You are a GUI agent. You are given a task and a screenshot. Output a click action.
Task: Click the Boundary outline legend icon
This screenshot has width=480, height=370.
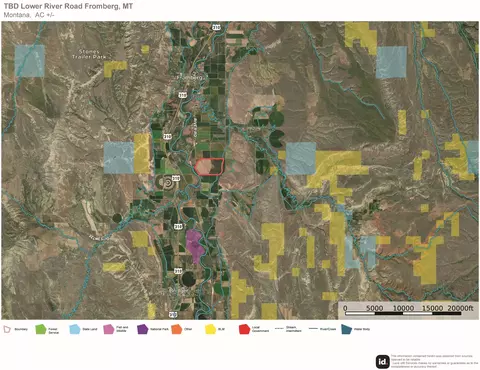[x=7, y=329]
